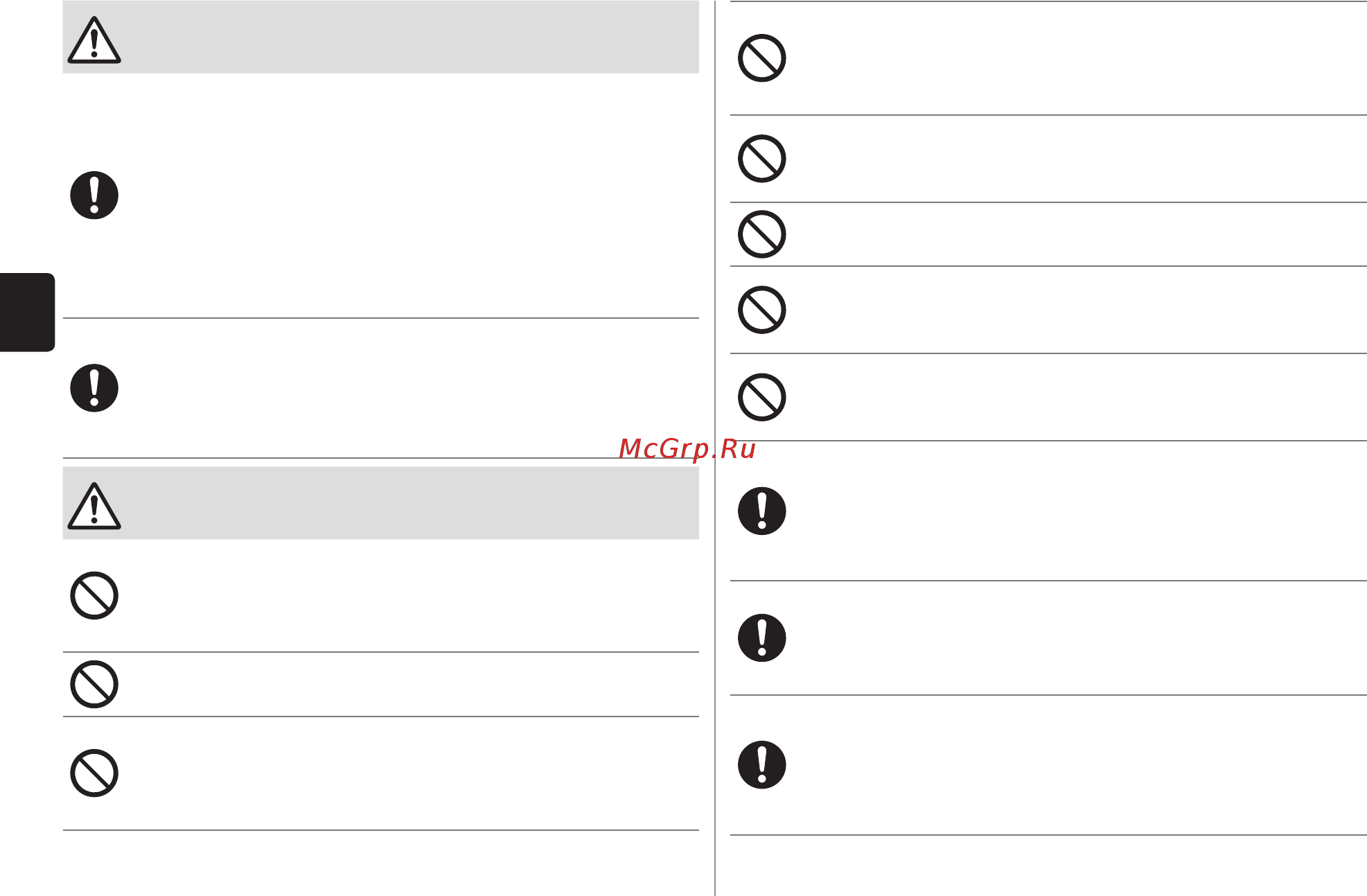The height and width of the screenshot is (896, 1367).
Task: Click the first mandatory exclamation circle in left column
Action: pyautogui.click(x=94, y=195)
